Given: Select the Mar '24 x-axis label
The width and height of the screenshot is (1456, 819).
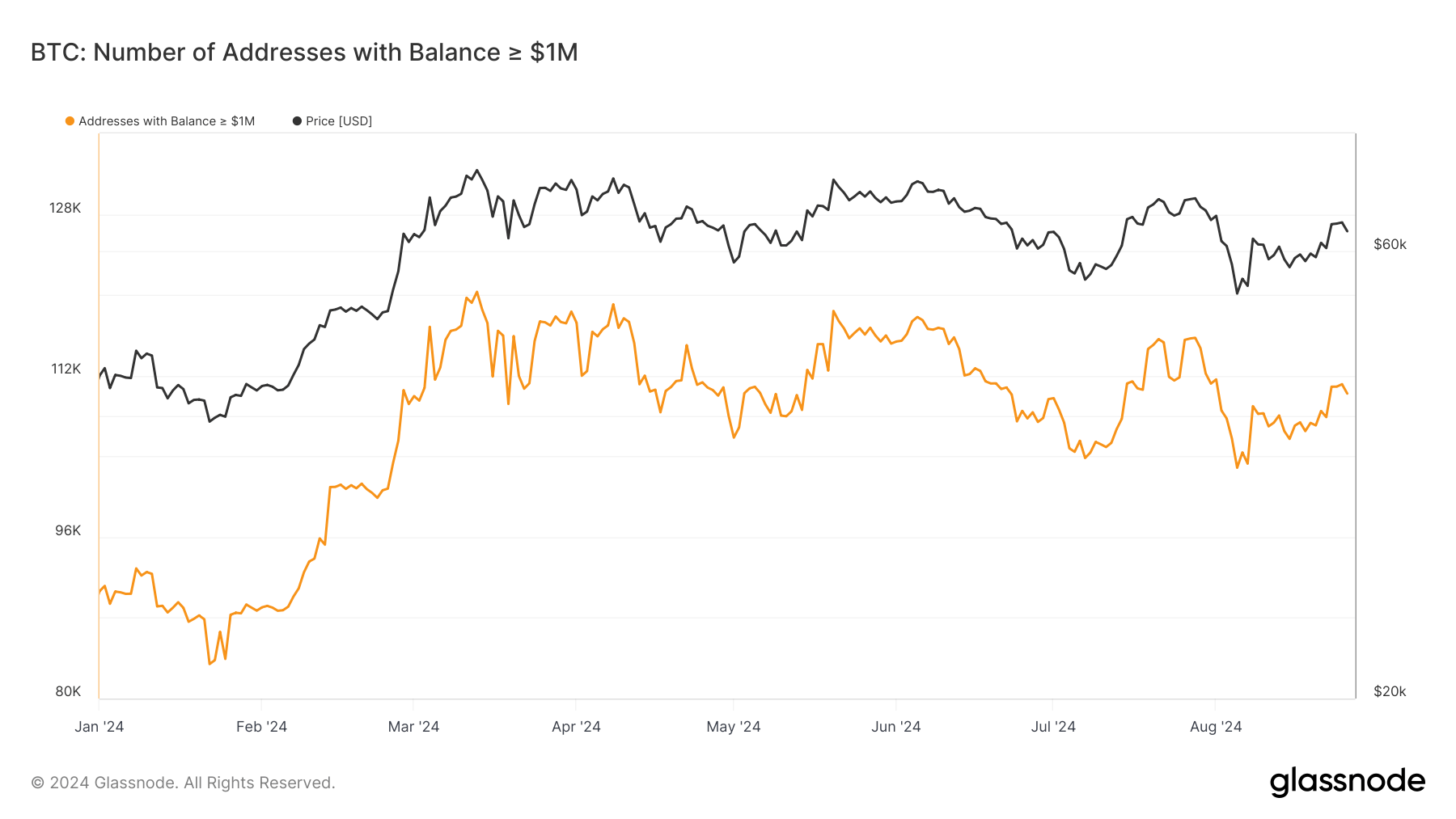Looking at the screenshot, I should [413, 726].
